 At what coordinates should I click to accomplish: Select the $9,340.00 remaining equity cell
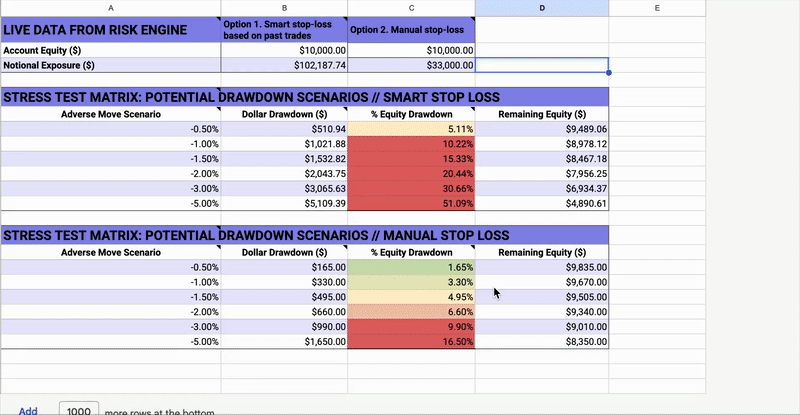click(x=542, y=311)
